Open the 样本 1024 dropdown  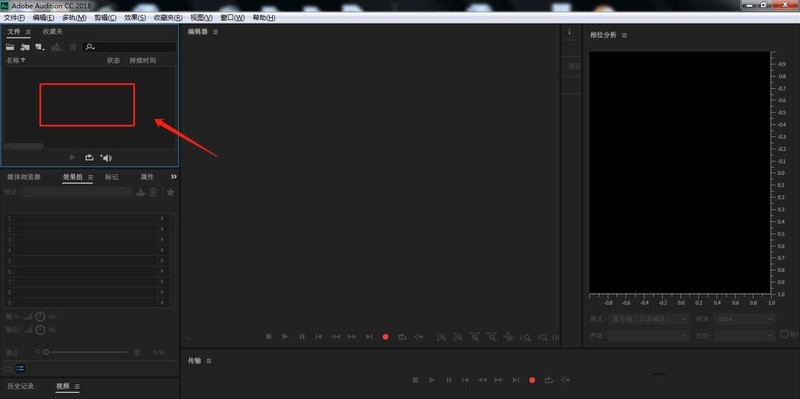click(744, 319)
